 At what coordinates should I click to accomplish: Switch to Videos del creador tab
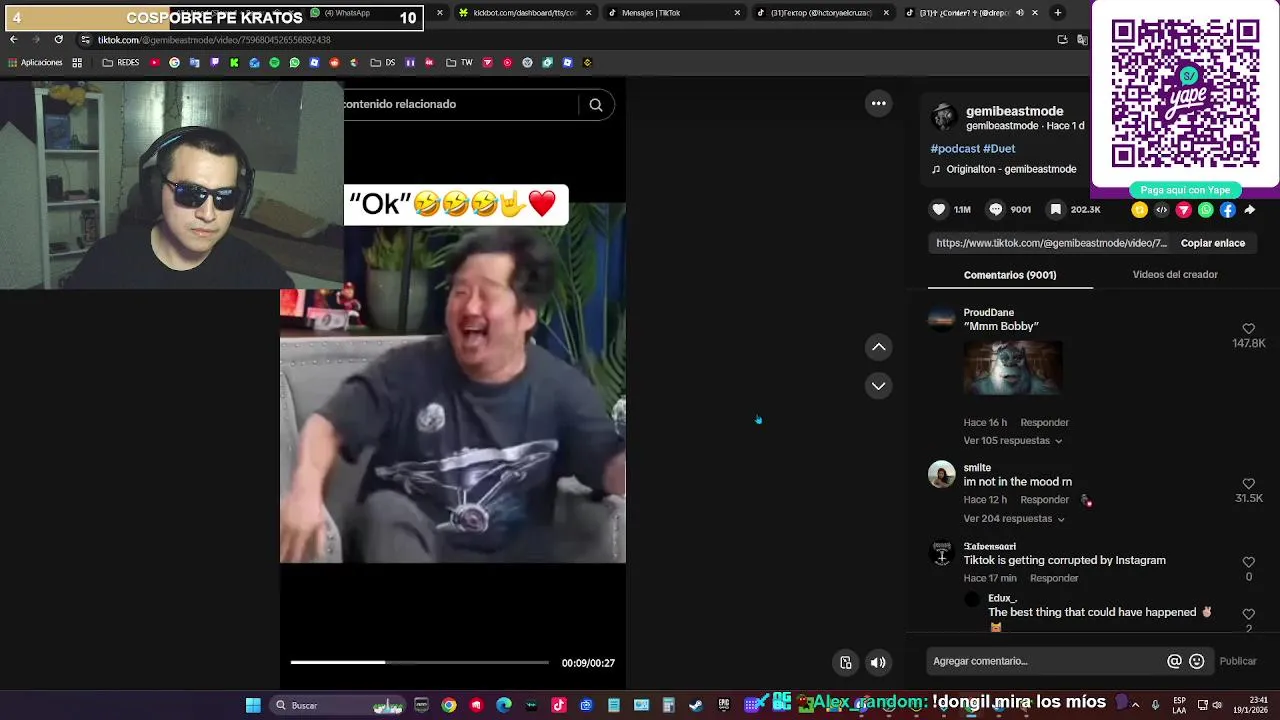click(1175, 274)
